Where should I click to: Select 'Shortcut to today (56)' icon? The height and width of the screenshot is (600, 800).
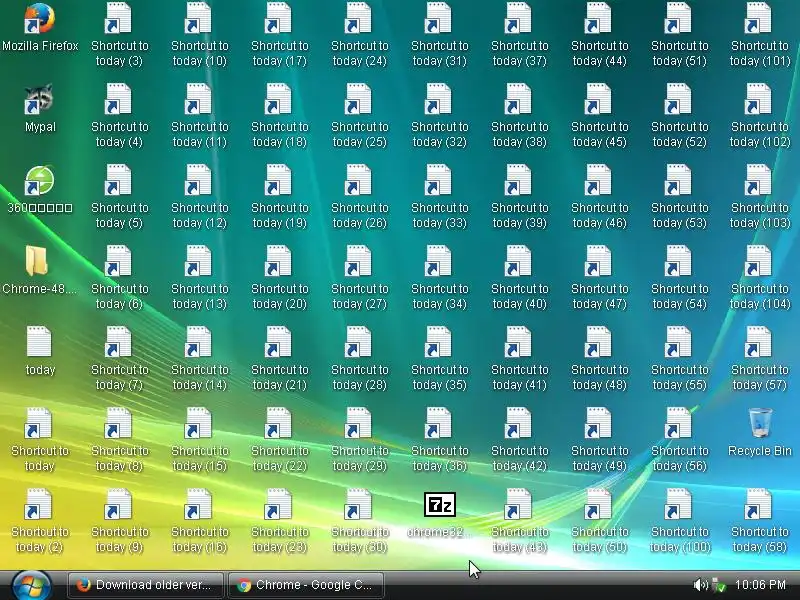[680, 440]
